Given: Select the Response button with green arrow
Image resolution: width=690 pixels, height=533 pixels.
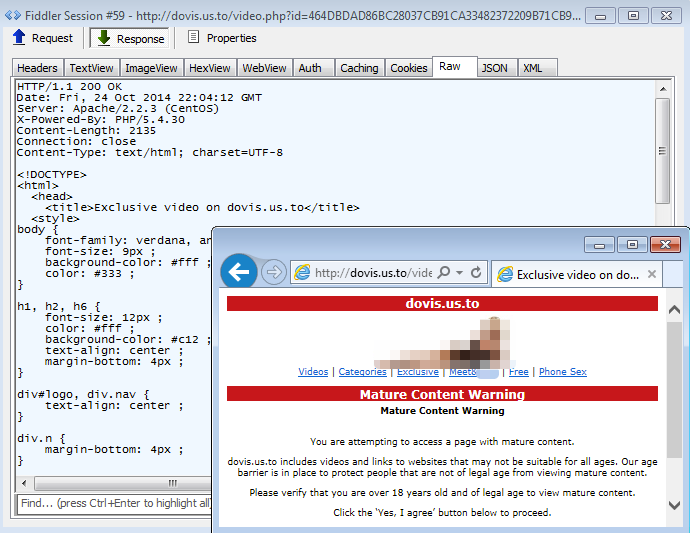Looking at the screenshot, I should click(129, 38).
